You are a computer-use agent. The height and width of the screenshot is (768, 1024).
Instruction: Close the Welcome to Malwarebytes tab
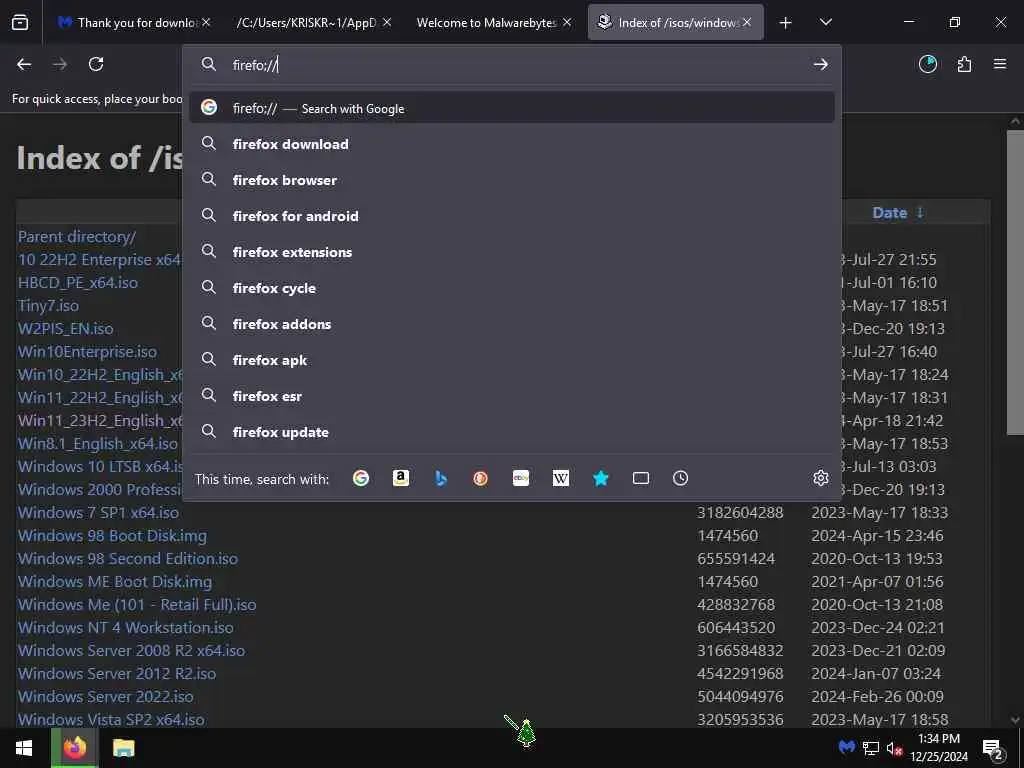click(x=567, y=22)
